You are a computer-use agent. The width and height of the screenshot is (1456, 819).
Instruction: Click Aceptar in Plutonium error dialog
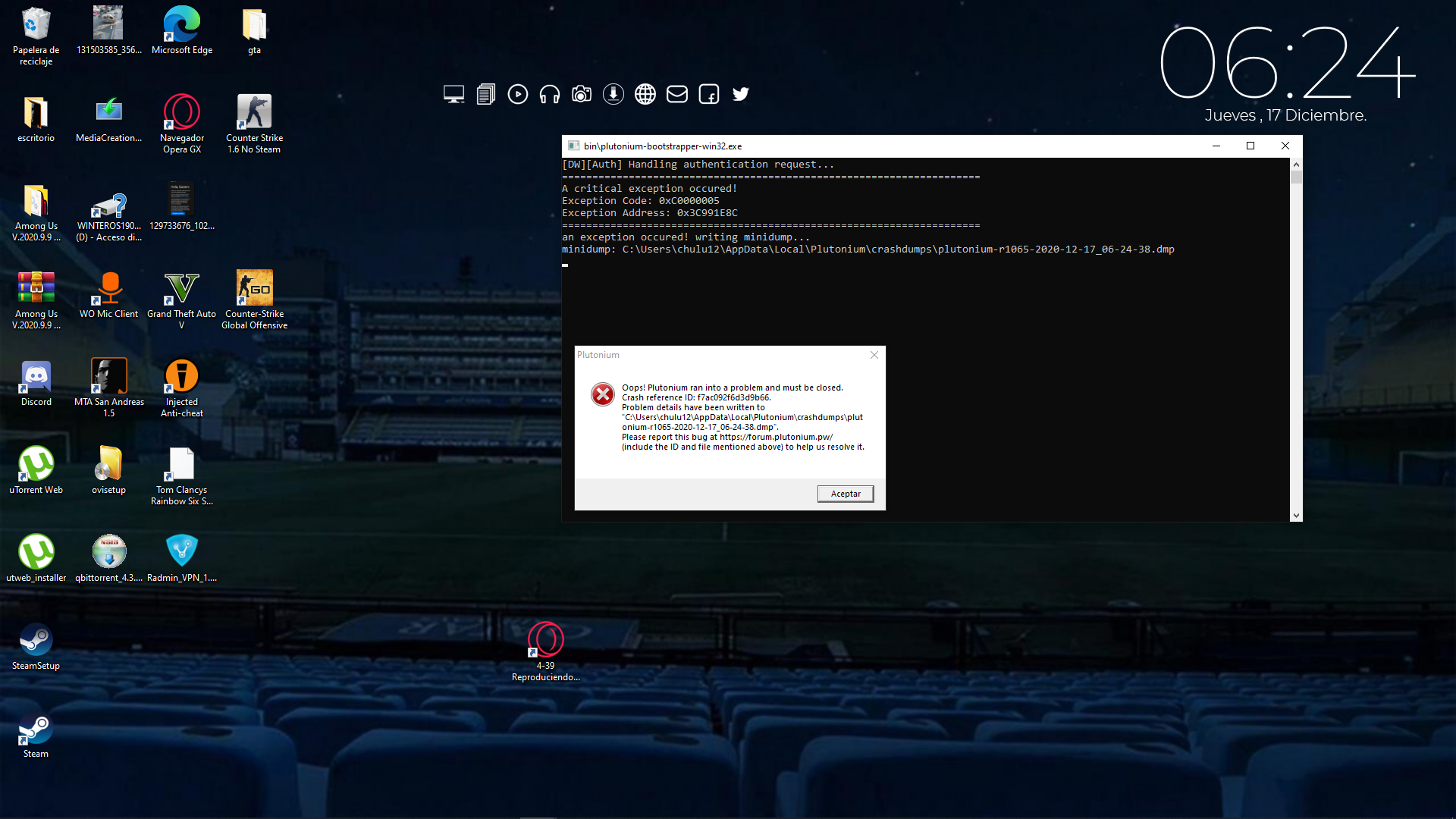click(x=846, y=494)
